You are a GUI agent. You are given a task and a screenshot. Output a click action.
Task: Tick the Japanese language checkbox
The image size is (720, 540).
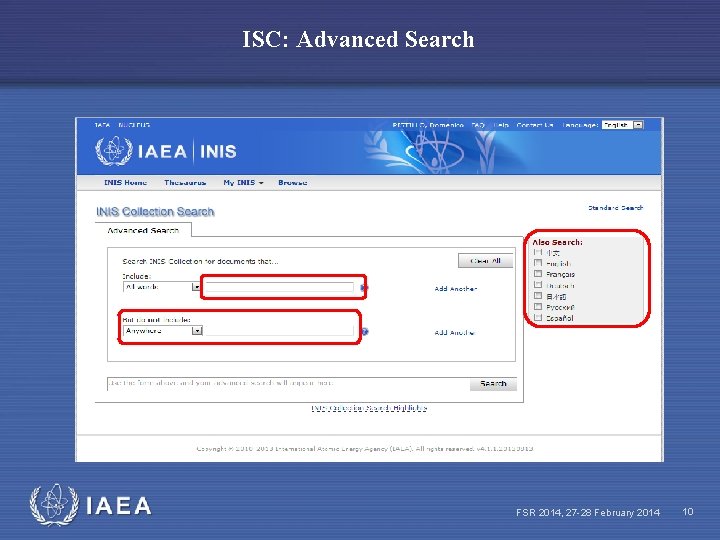pyautogui.click(x=538, y=296)
